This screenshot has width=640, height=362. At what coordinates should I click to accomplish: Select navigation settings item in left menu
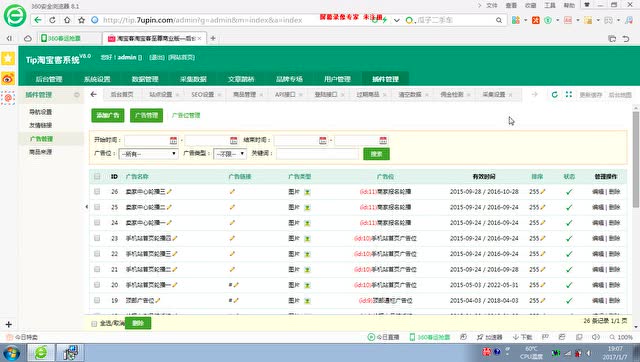tap(40, 112)
